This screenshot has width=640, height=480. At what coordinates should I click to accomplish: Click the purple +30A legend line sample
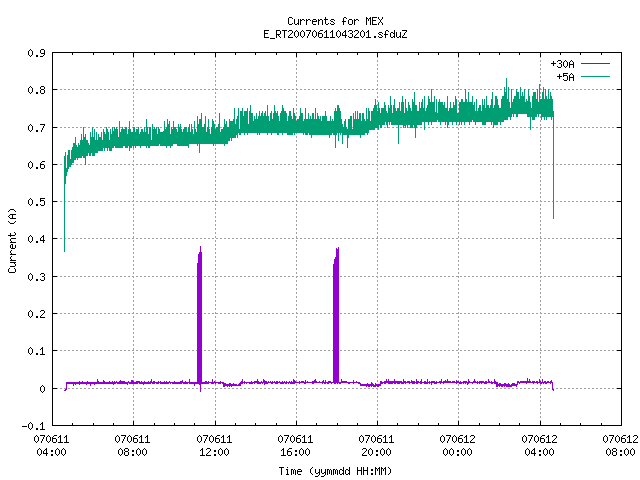[596, 64]
